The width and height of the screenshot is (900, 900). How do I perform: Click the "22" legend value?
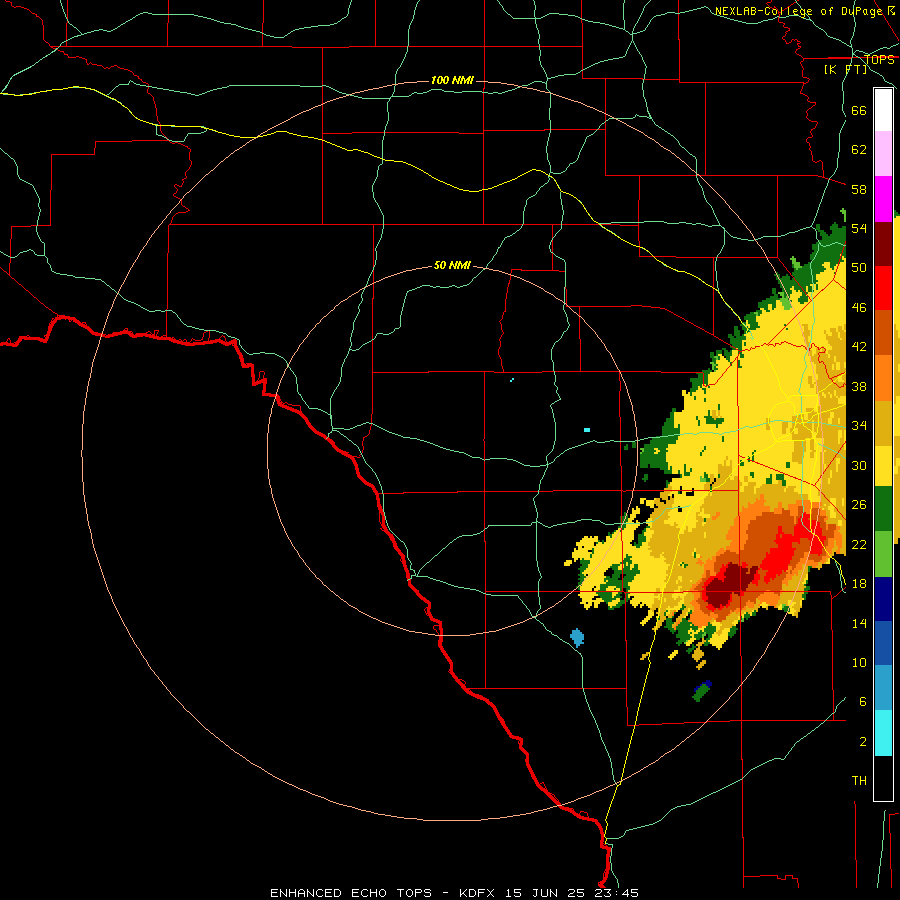(859, 544)
